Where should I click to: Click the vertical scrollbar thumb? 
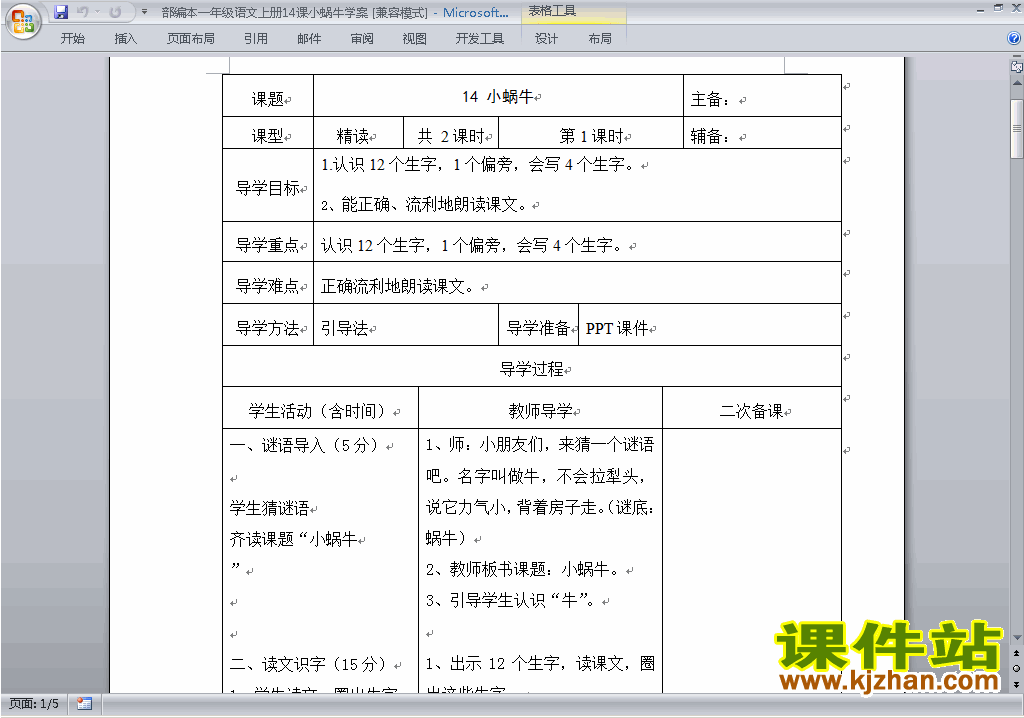[x=1016, y=129]
